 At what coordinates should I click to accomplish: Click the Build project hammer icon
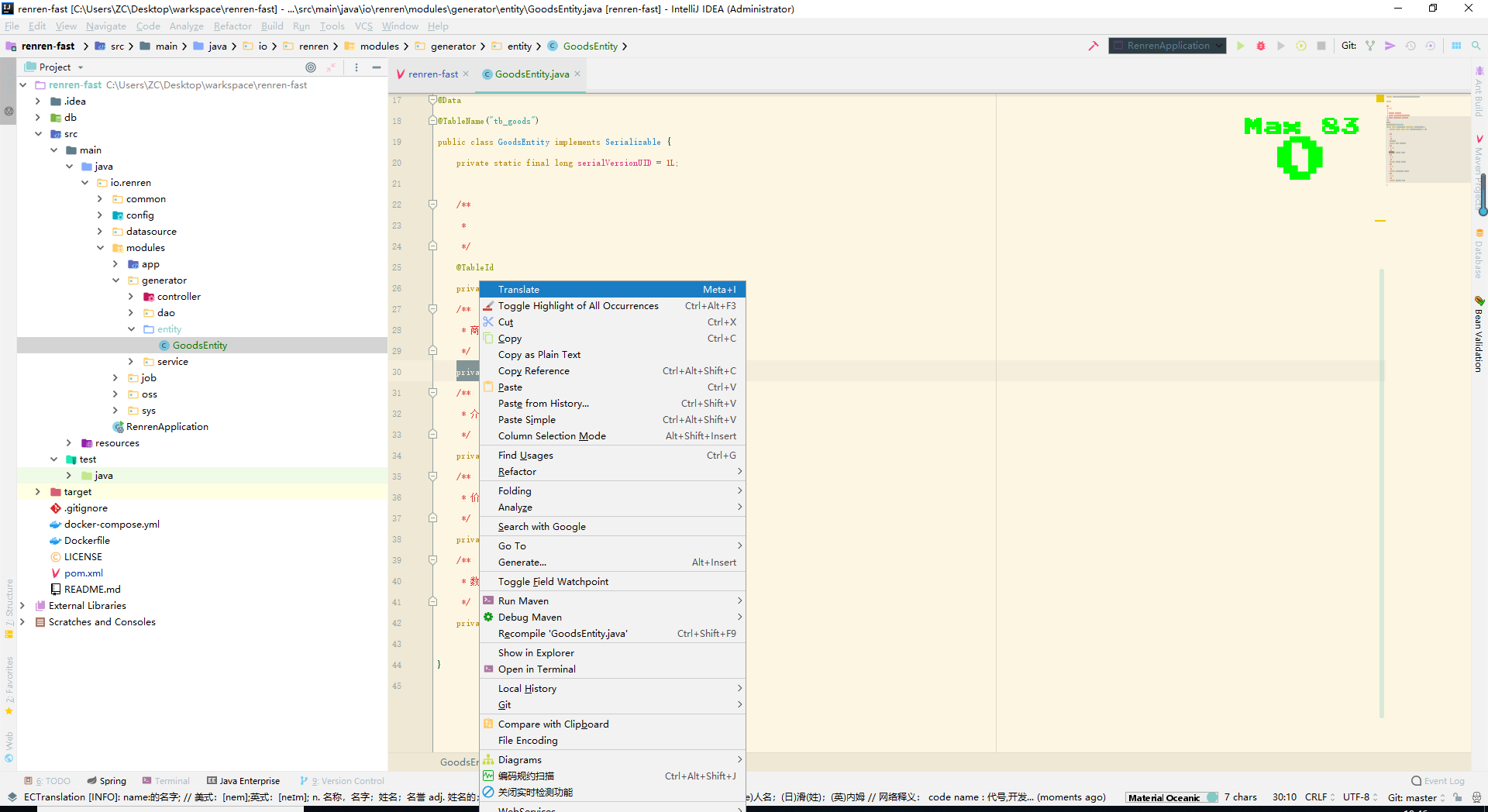[1094, 46]
